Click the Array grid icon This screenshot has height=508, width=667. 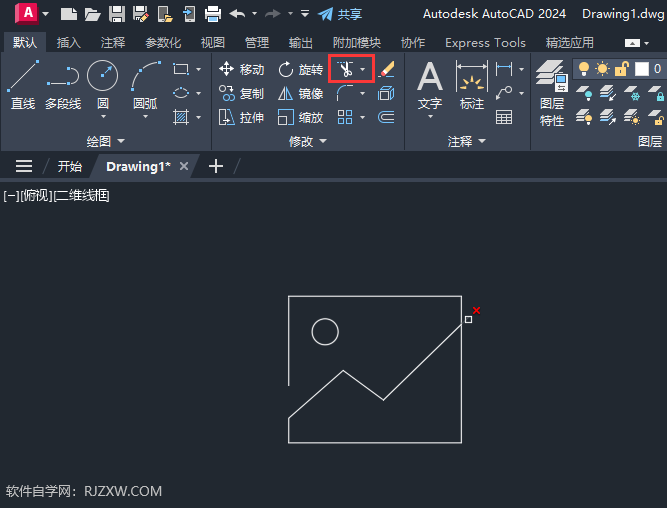(345, 117)
